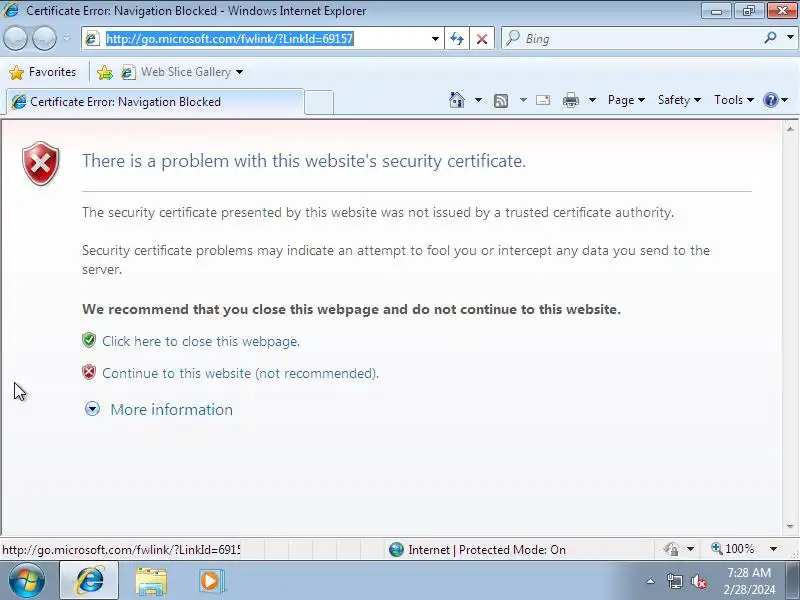Screen dimensions: 800x600
Task: Click the Back navigation button
Action: (x=15, y=38)
